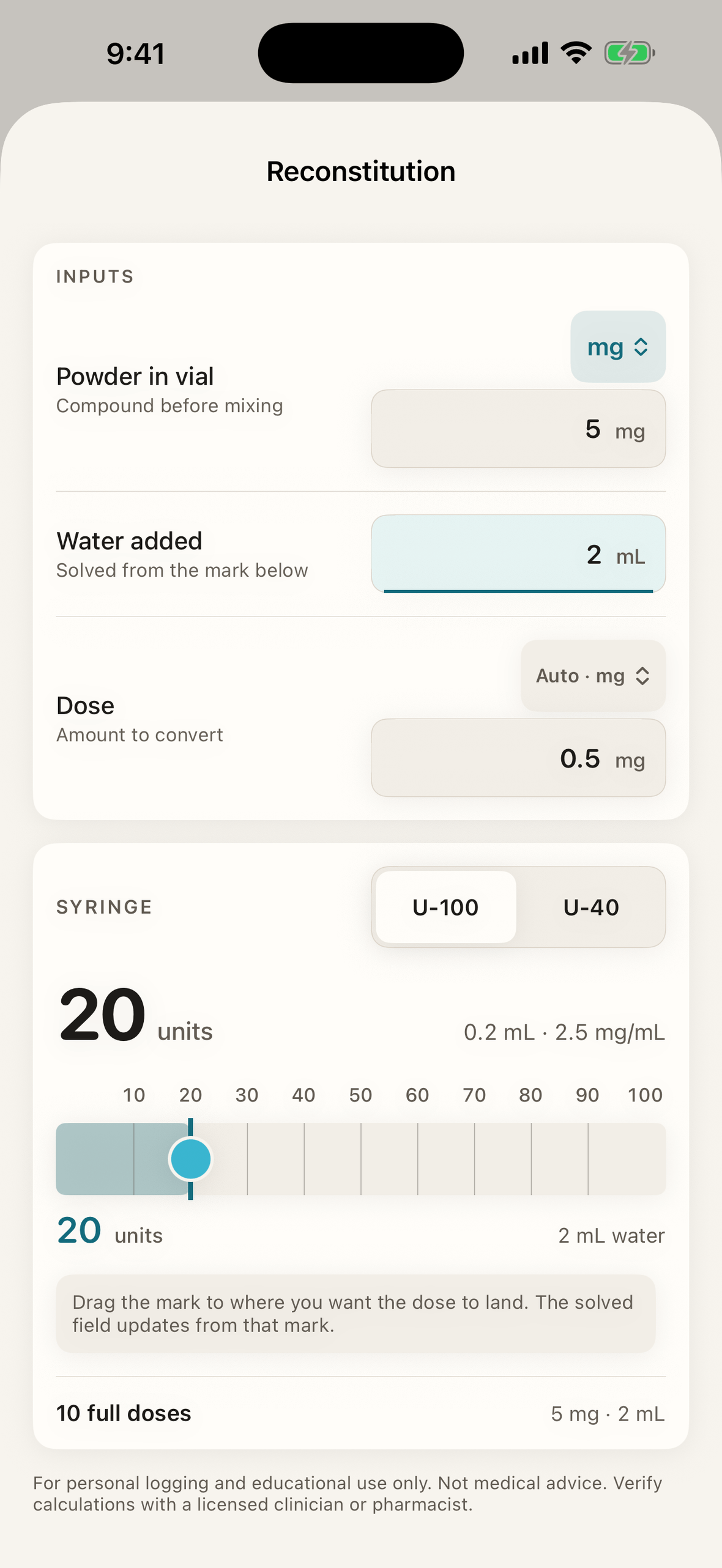The width and height of the screenshot is (722, 1568).
Task: Tap the blue syringe slider handle
Action: point(191,1159)
